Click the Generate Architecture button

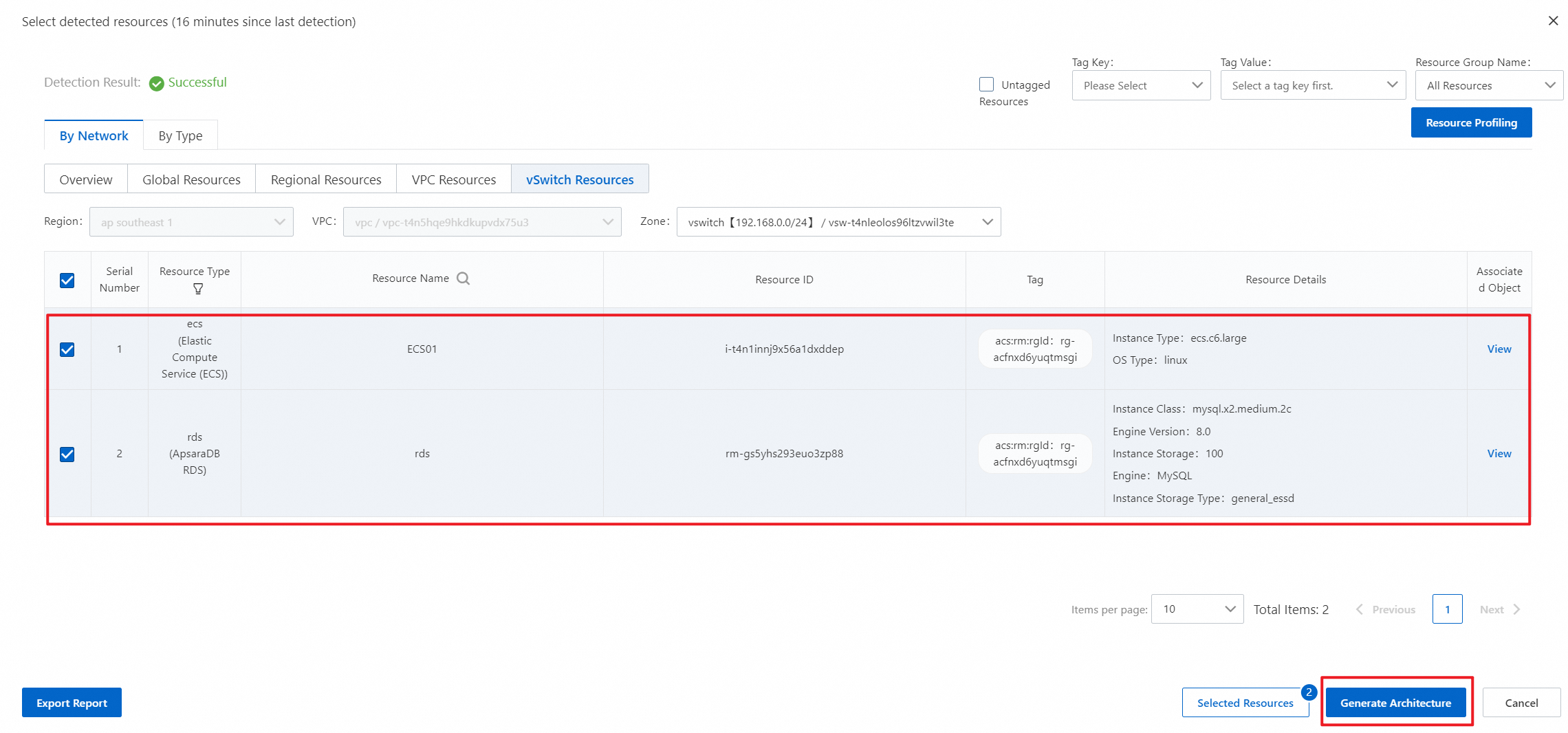click(1395, 703)
